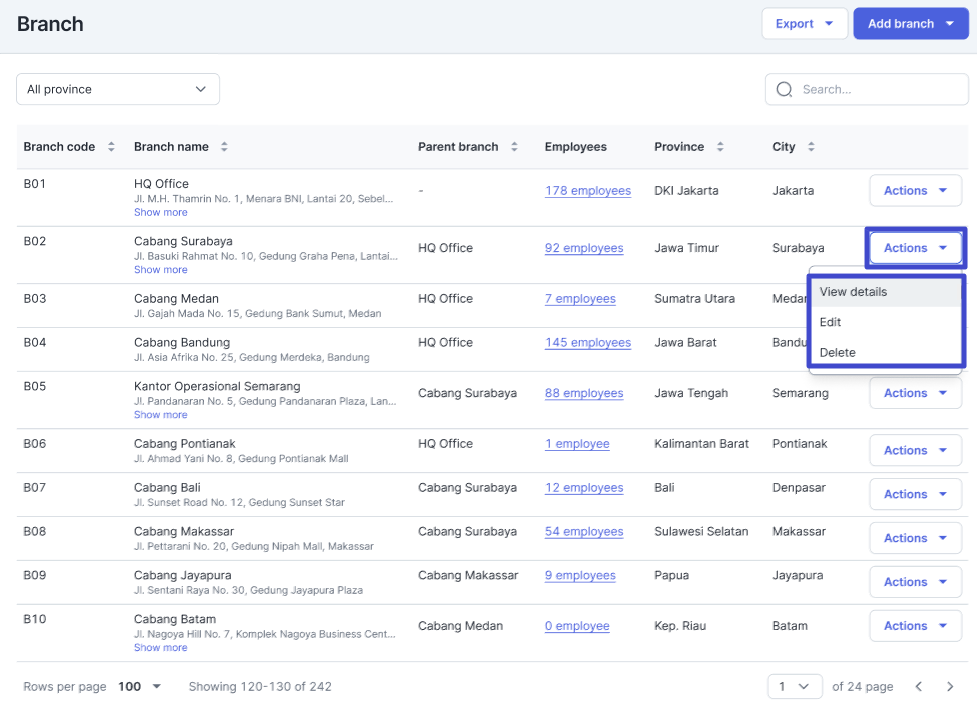This screenshot has width=977, height=708.
Task: Open Actions menu for Cabang Jayapura
Action: click(915, 582)
